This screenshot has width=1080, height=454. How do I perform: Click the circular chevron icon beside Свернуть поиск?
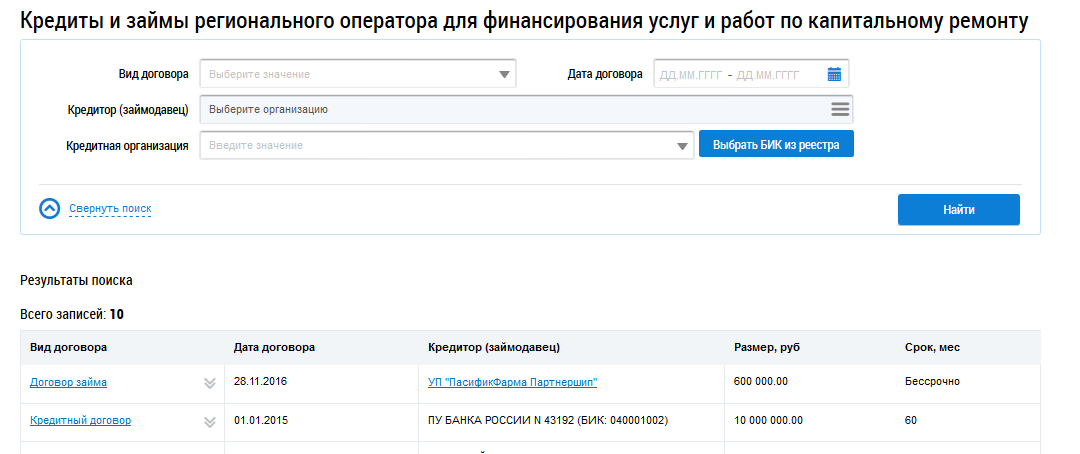[50, 209]
